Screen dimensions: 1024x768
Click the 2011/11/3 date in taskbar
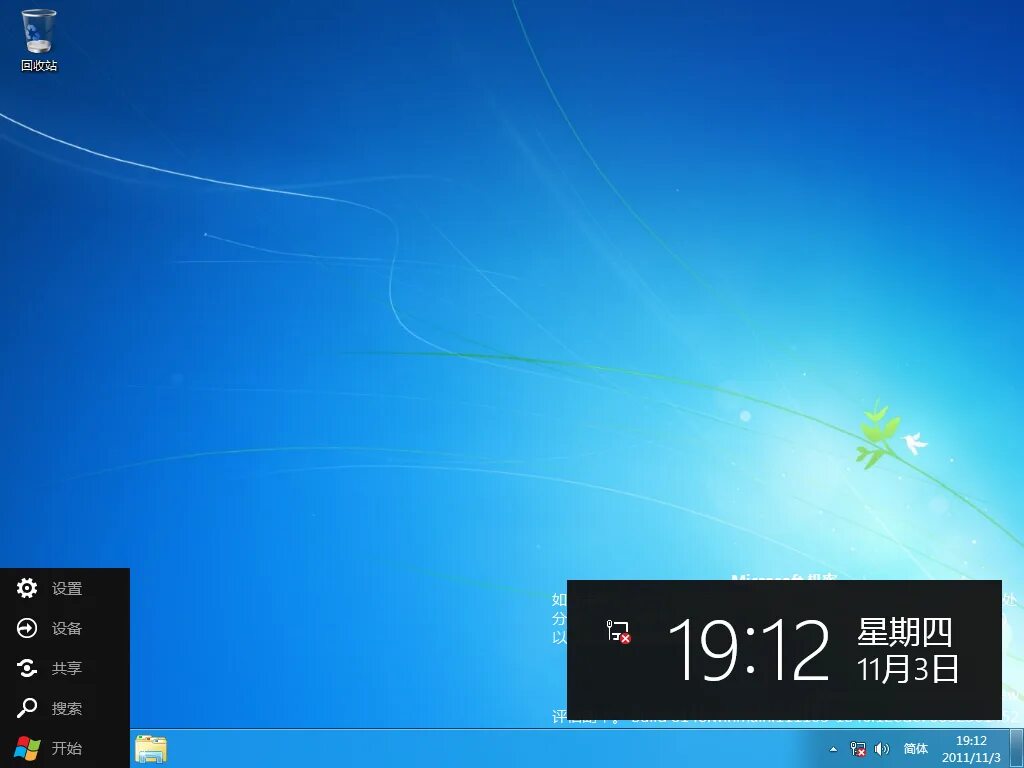point(971,758)
